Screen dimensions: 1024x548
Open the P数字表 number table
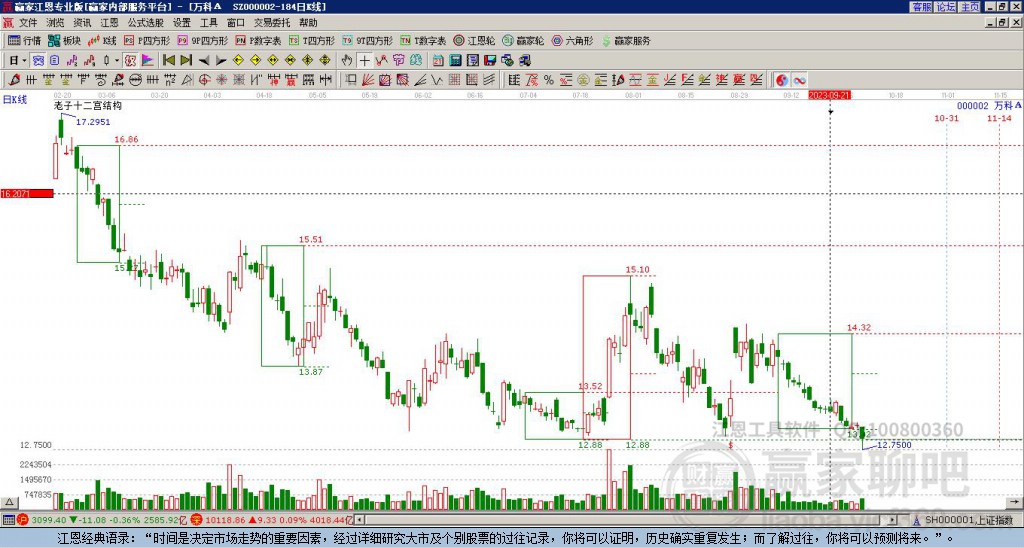click(x=259, y=40)
